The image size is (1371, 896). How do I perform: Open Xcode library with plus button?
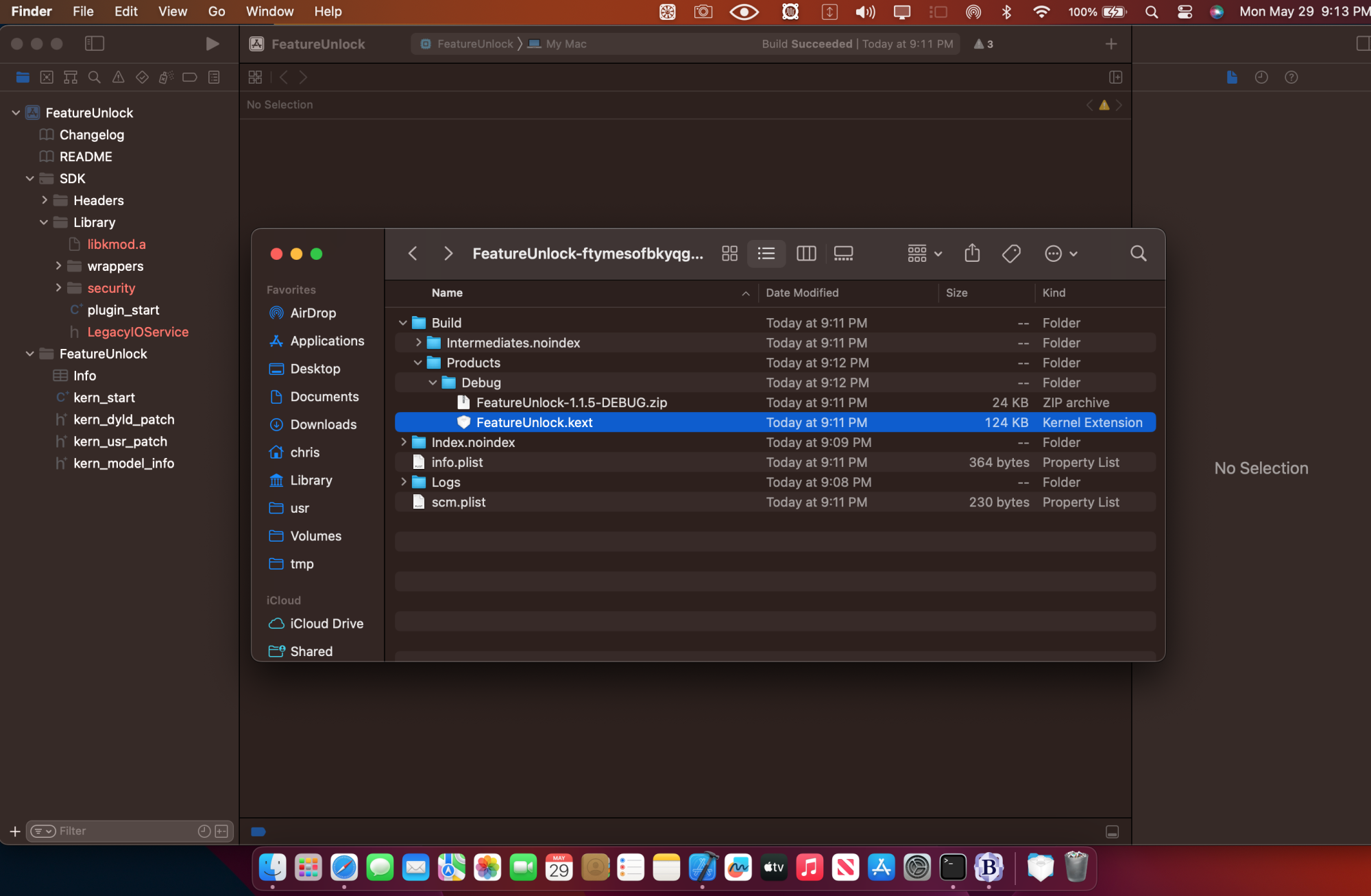tap(1111, 44)
